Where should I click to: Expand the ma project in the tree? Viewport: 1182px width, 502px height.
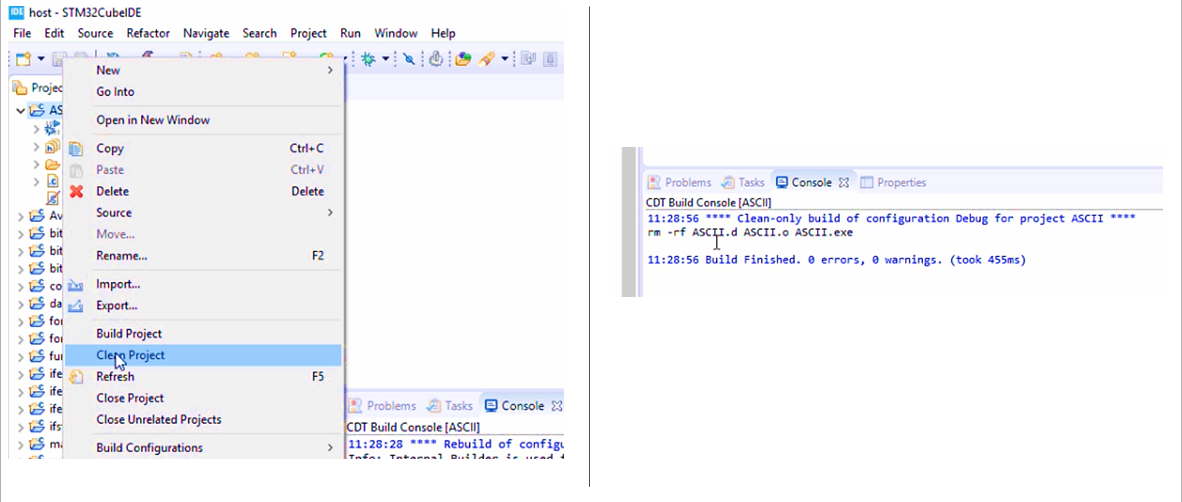20,444
